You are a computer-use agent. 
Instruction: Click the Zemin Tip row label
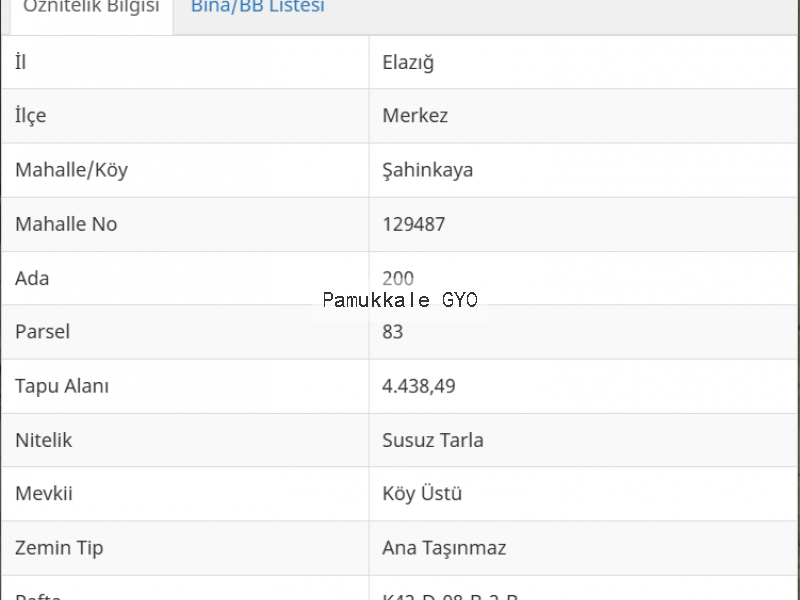click(x=59, y=548)
